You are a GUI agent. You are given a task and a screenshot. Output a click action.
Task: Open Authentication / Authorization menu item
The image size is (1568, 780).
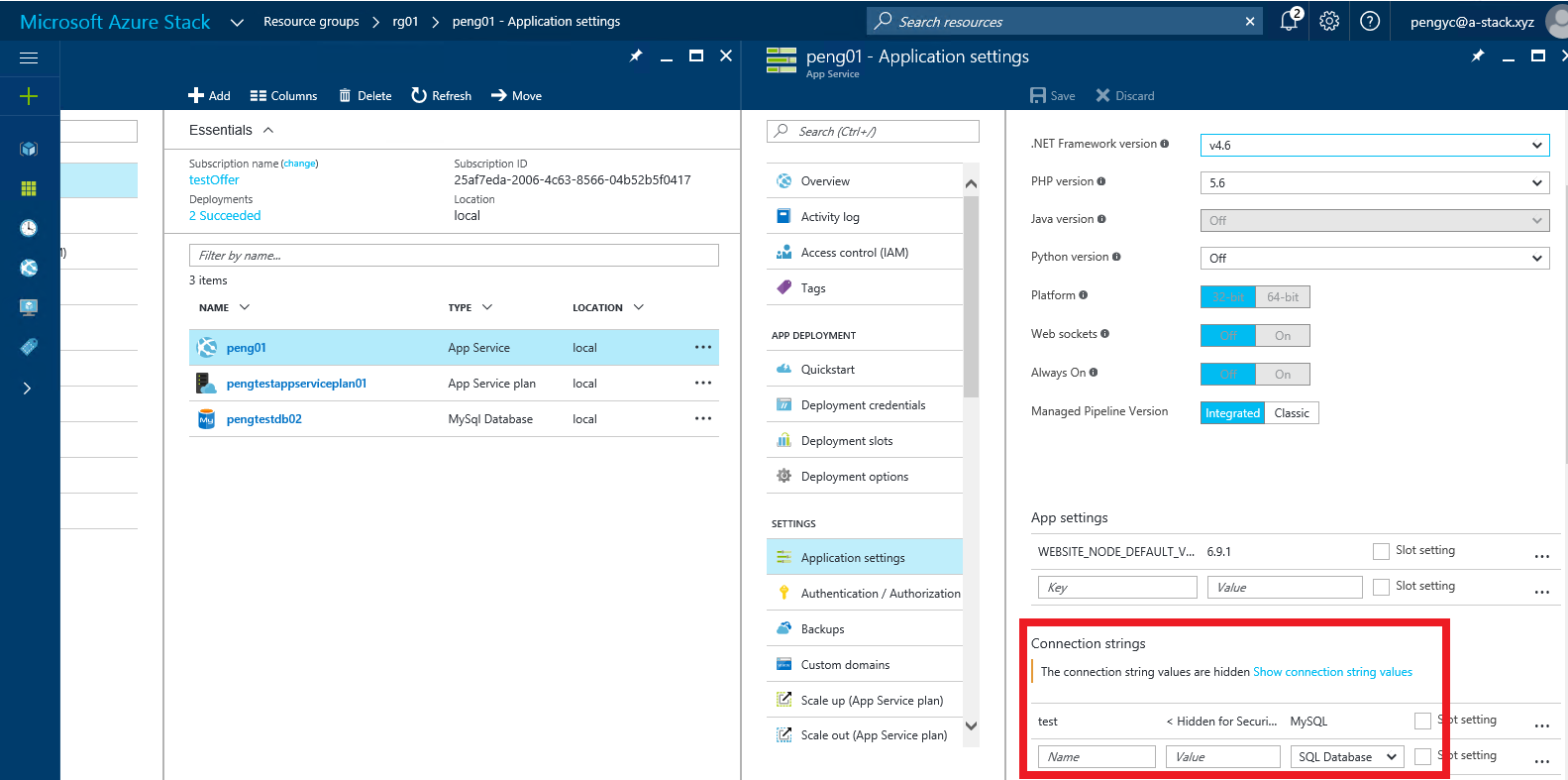point(865,593)
